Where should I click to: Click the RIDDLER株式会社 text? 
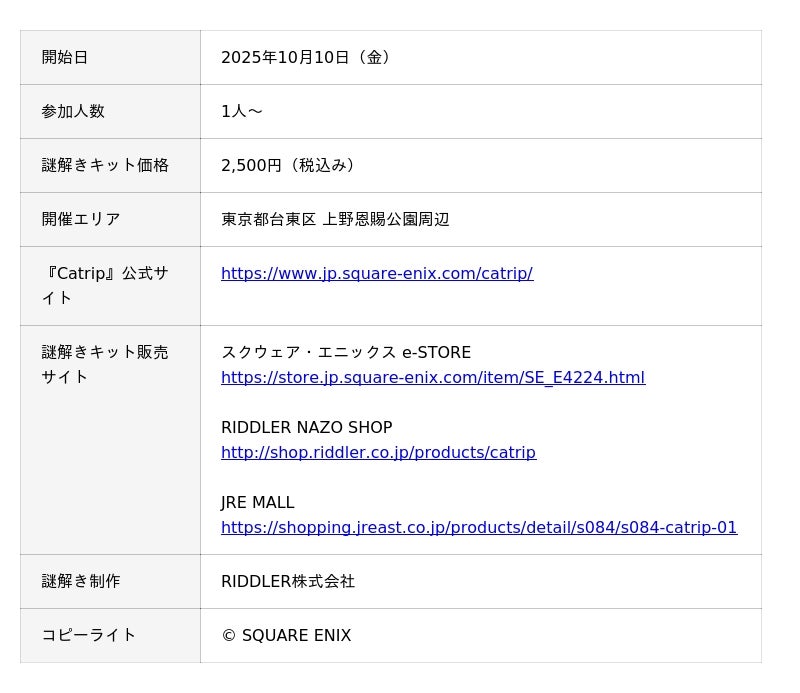288,581
